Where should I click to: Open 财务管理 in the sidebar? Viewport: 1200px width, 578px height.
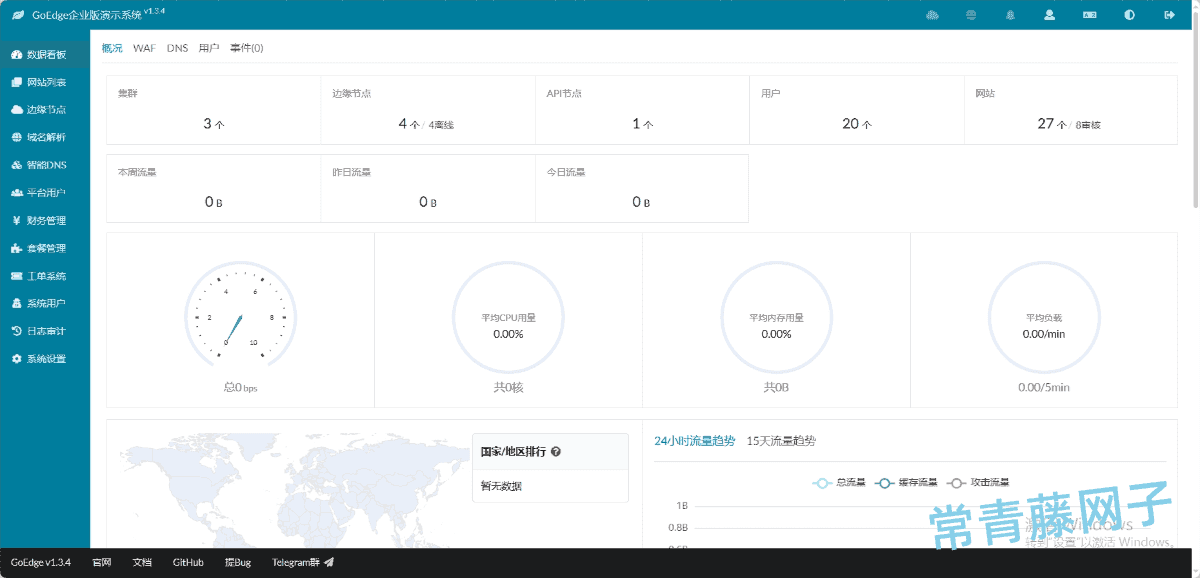click(x=45, y=220)
